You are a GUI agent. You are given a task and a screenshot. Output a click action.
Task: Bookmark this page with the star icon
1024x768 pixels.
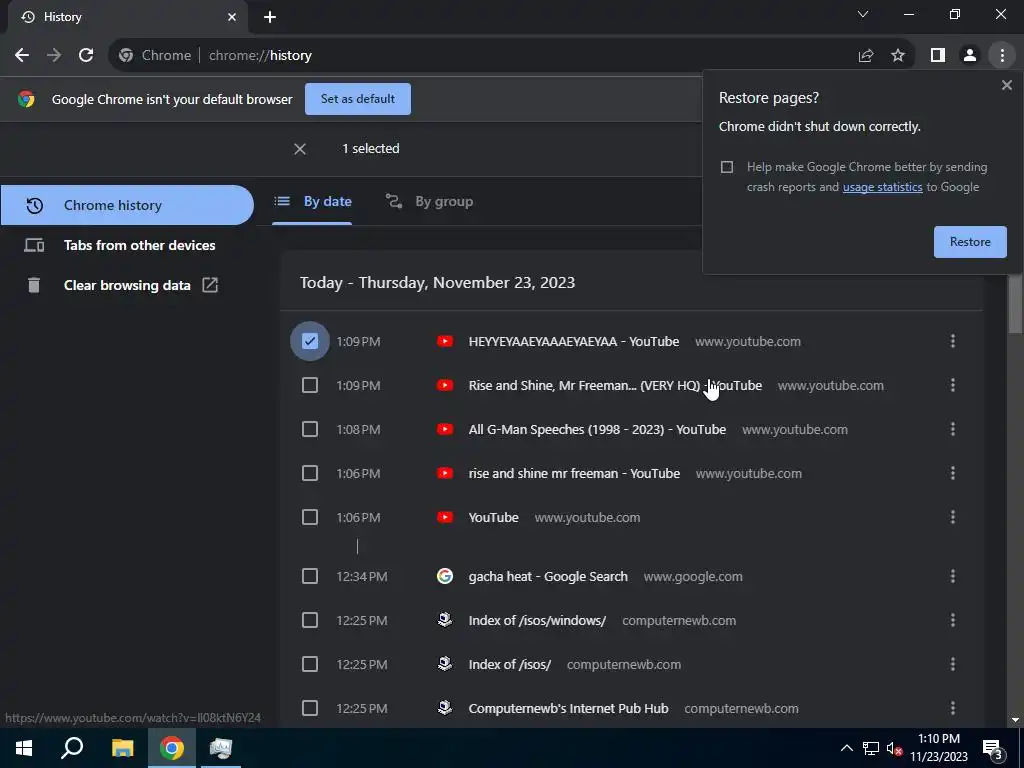[x=898, y=56]
